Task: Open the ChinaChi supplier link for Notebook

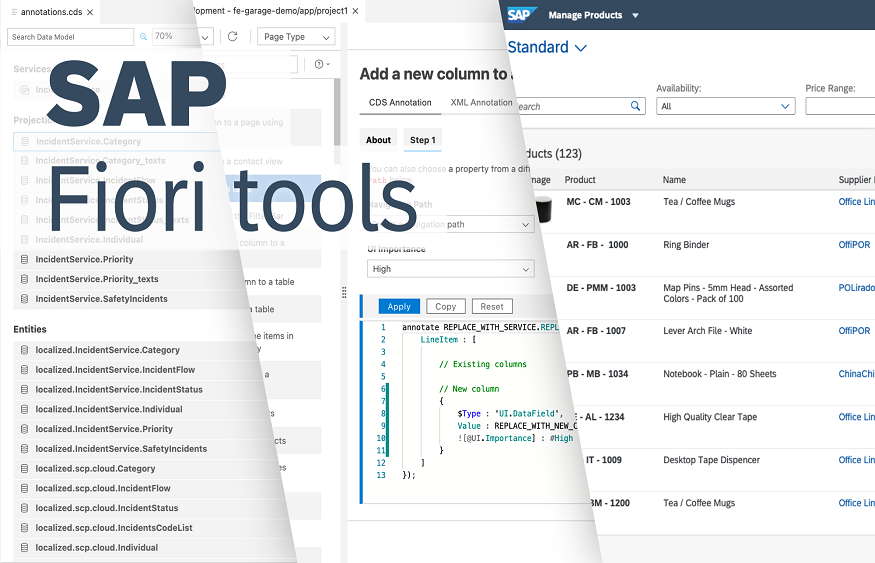Action: pyautogui.click(x=856, y=374)
